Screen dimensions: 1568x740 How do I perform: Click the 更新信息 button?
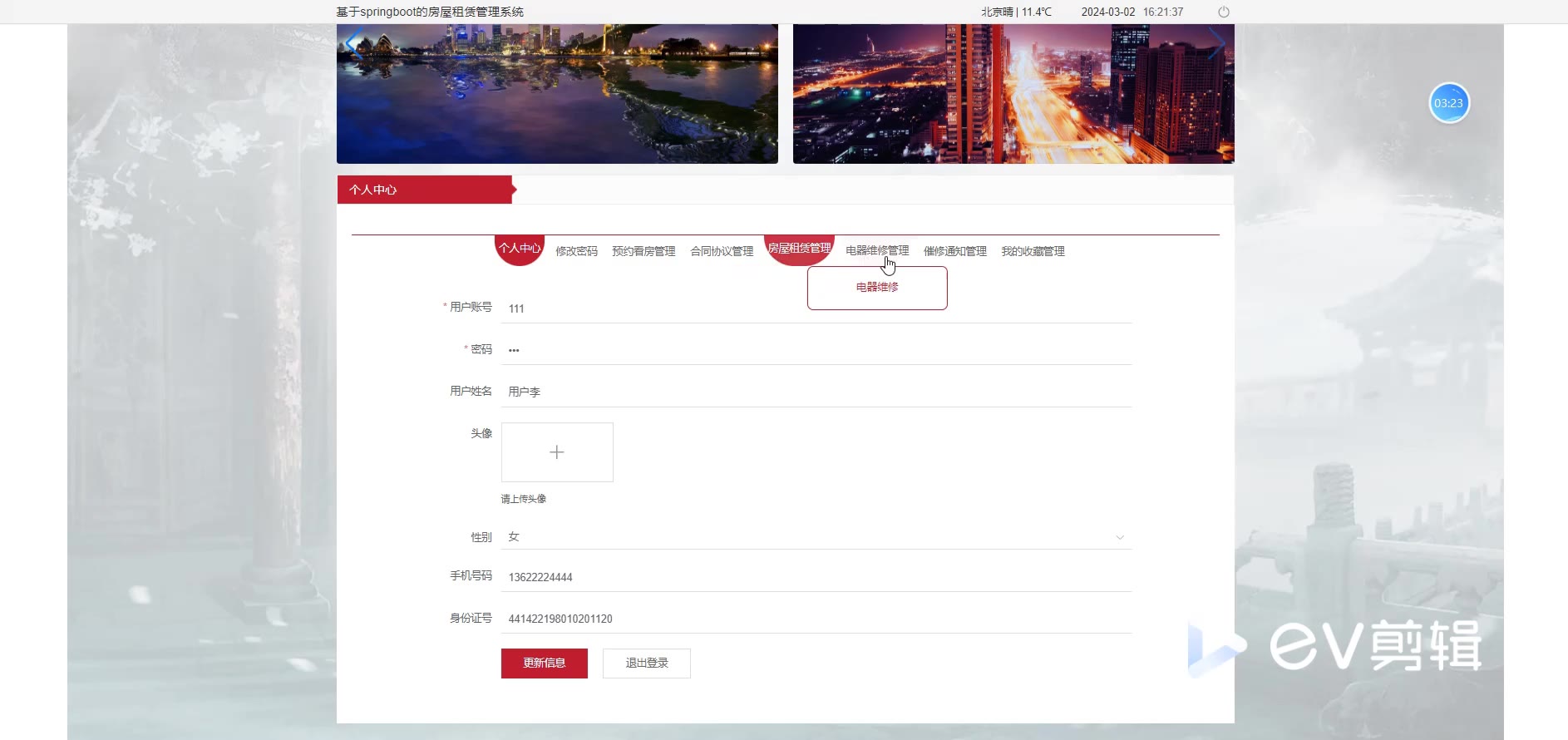pyautogui.click(x=545, y=664)
